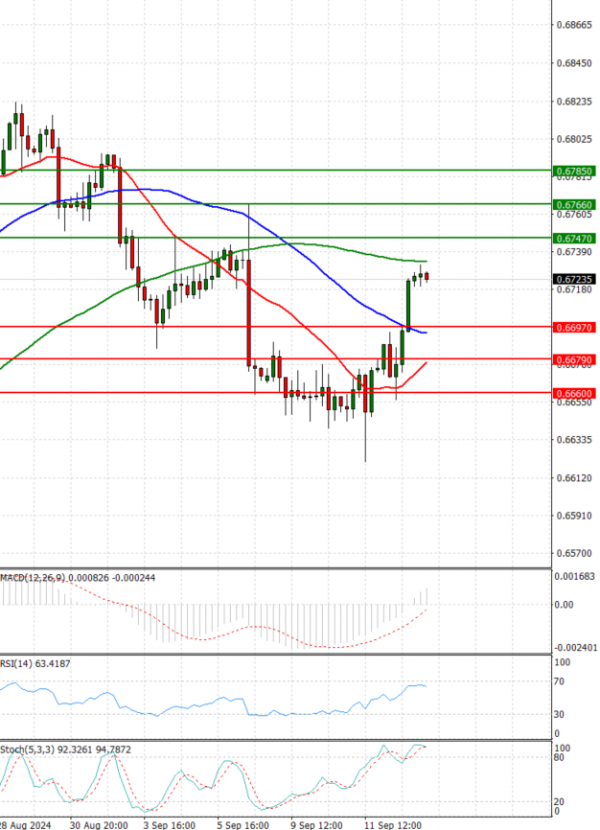Click the 0.66335 price axis value
This screenshot has height=830, width=600.
tap(574, 440)
